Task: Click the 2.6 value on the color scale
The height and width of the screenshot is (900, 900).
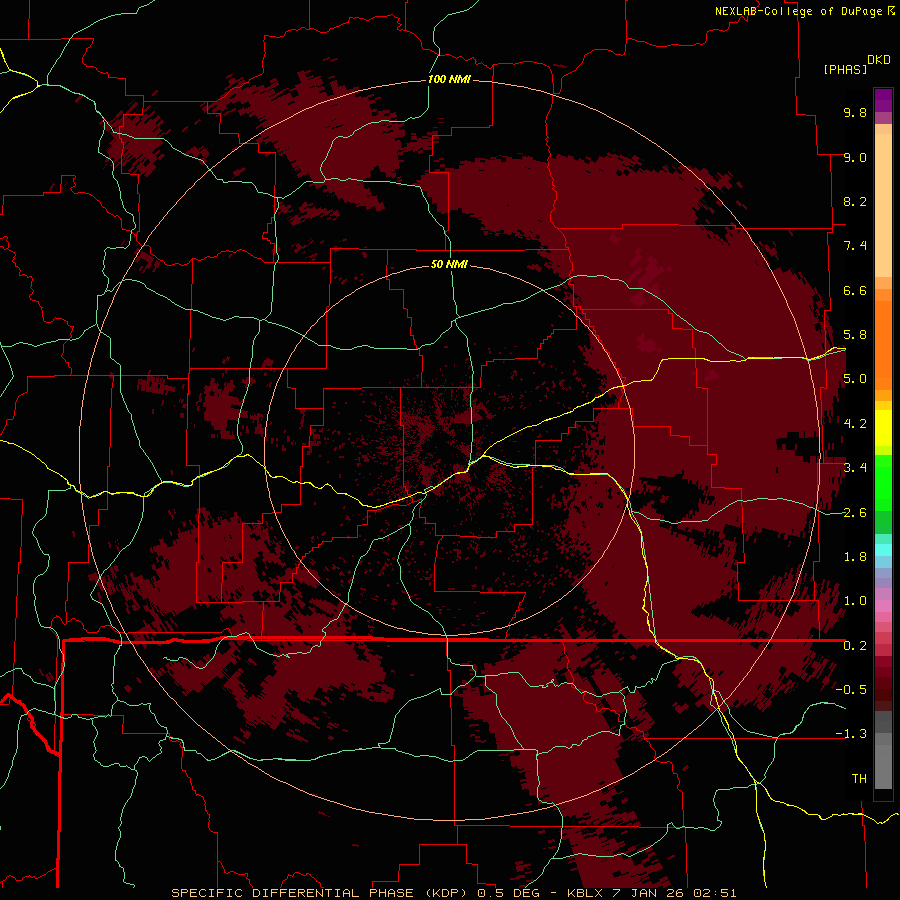Action: pos(855,513)
